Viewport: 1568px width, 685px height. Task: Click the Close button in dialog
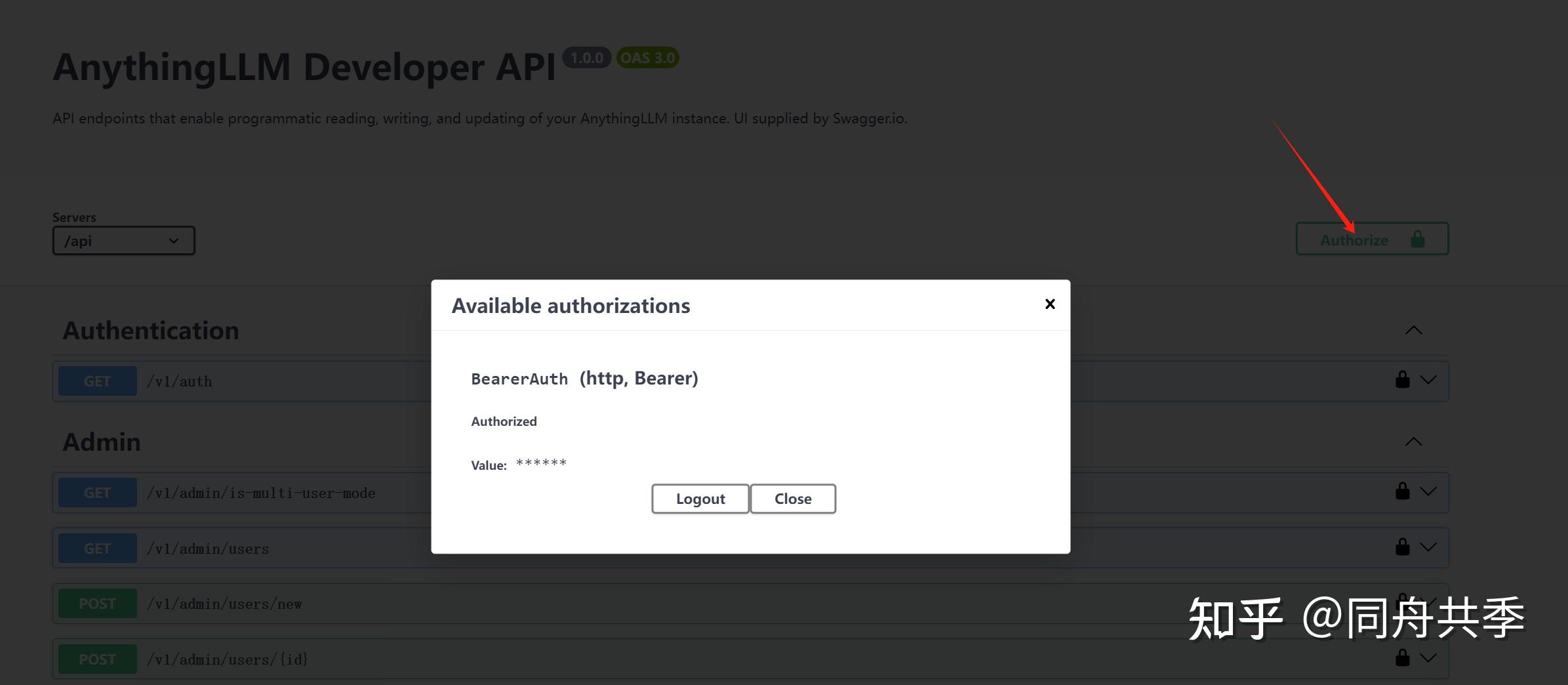pos(793,499)
